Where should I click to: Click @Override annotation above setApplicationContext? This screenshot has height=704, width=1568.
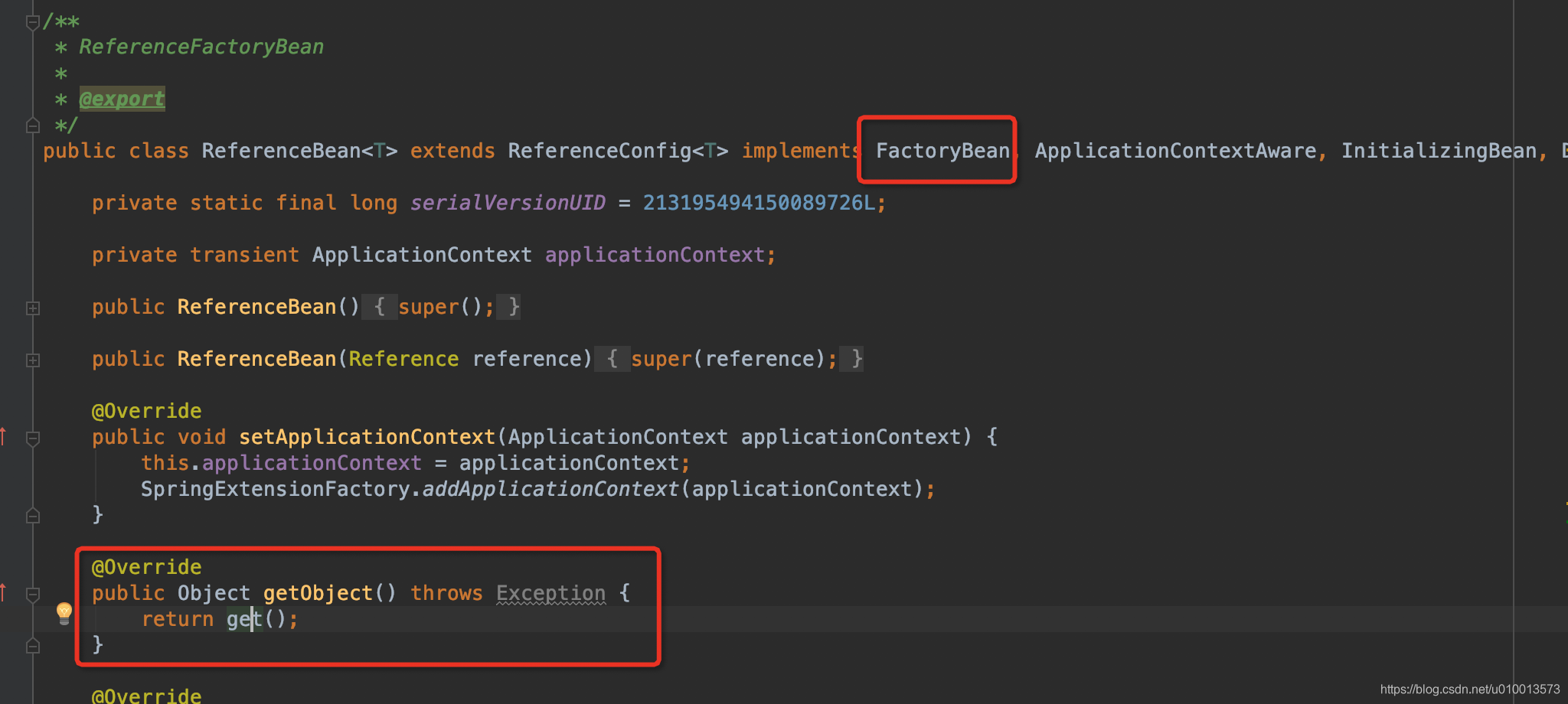coord(146,411)
